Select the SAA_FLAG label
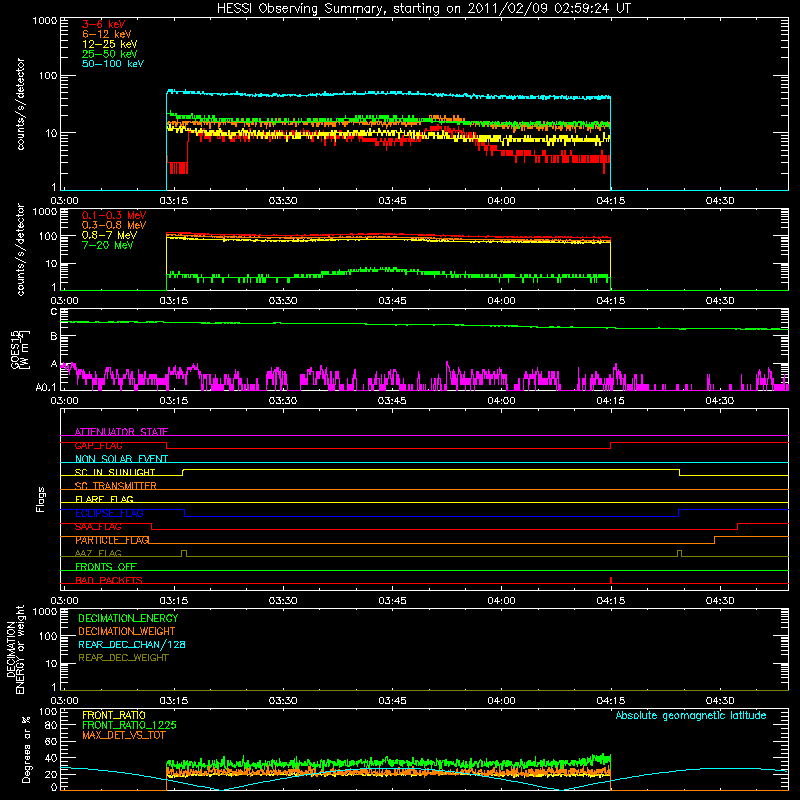800x800 pixels. (x=98, y=527)
